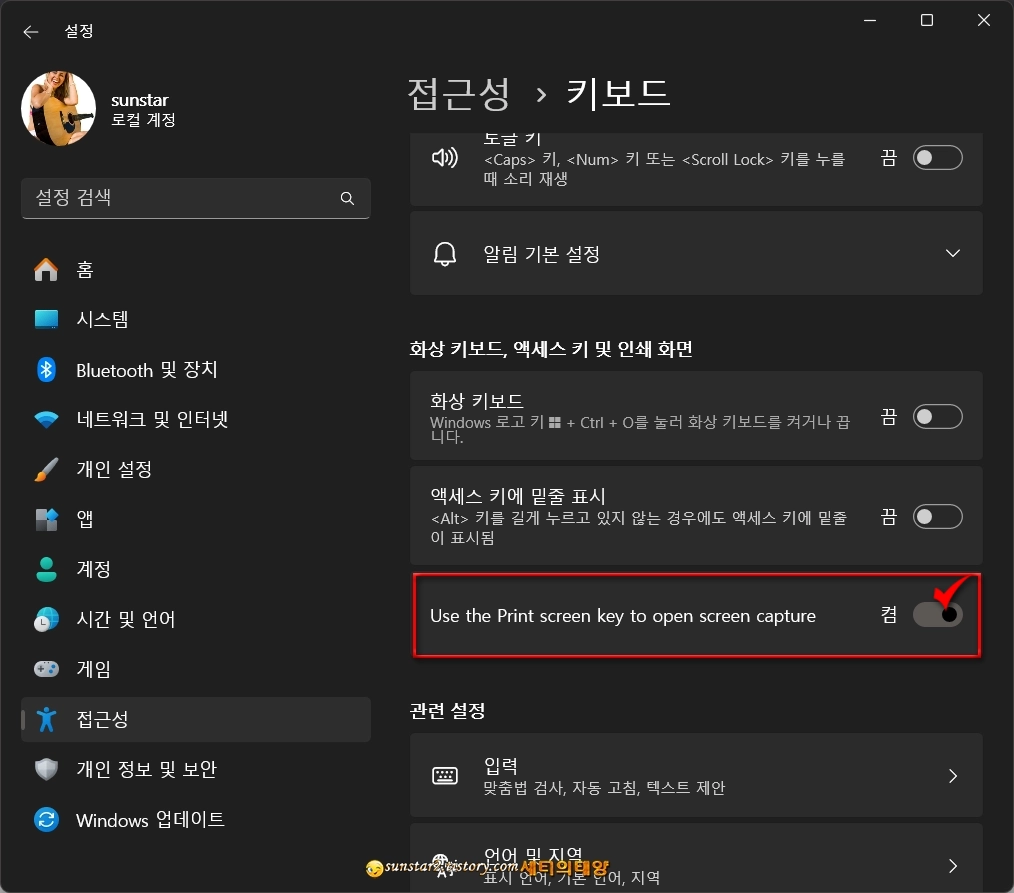Click sunstar profile picture
The image size is (1014, 893).
pos(58,108)
